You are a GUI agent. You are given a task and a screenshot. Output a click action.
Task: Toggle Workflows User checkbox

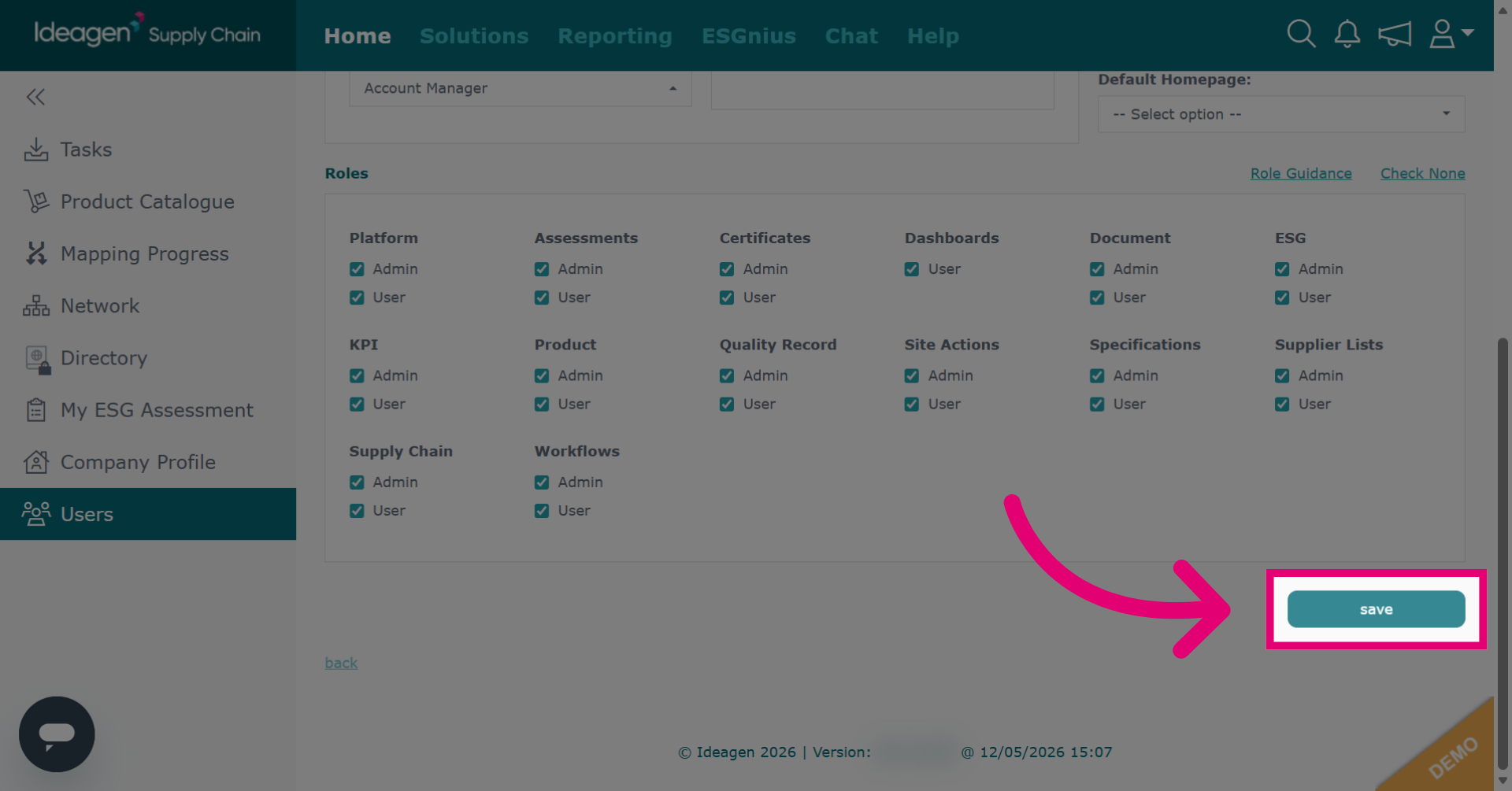click(x=542, y=511)
